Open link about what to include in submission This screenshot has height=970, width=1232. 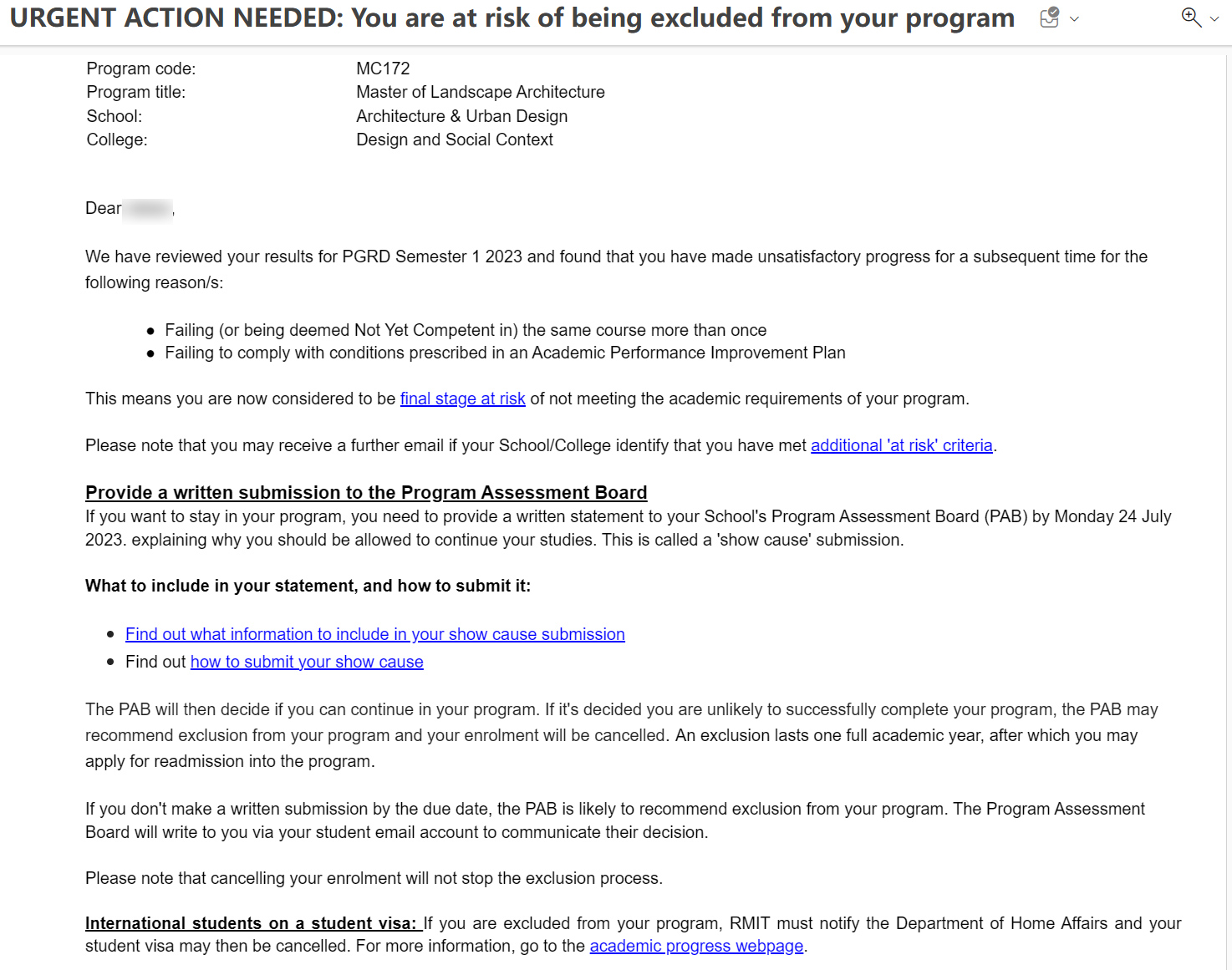click(374, 634)
